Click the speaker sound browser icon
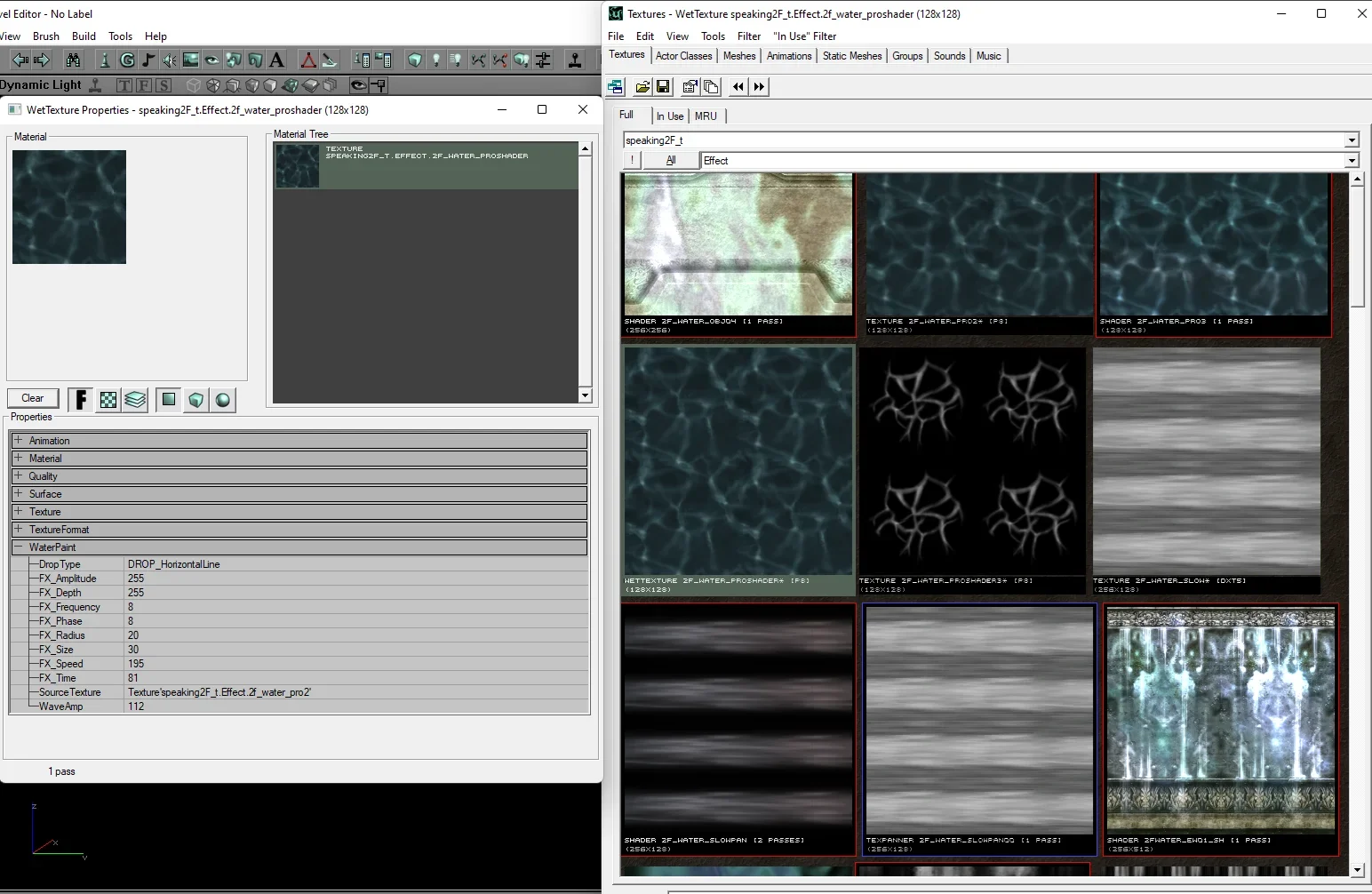Screen dimensions: 1372x894 pyautogui.click(x=170, y=60)
